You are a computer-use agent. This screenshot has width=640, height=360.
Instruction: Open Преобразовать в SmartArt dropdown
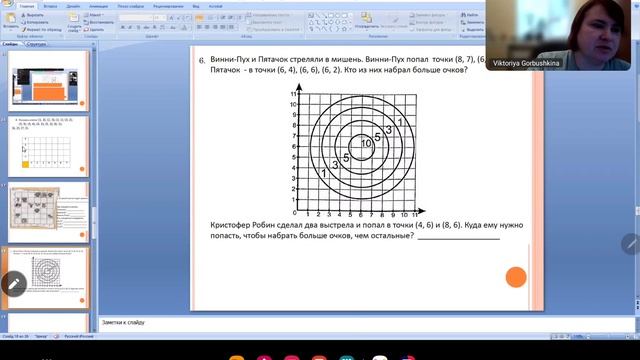pyautogui.click(x=273, y=29)
